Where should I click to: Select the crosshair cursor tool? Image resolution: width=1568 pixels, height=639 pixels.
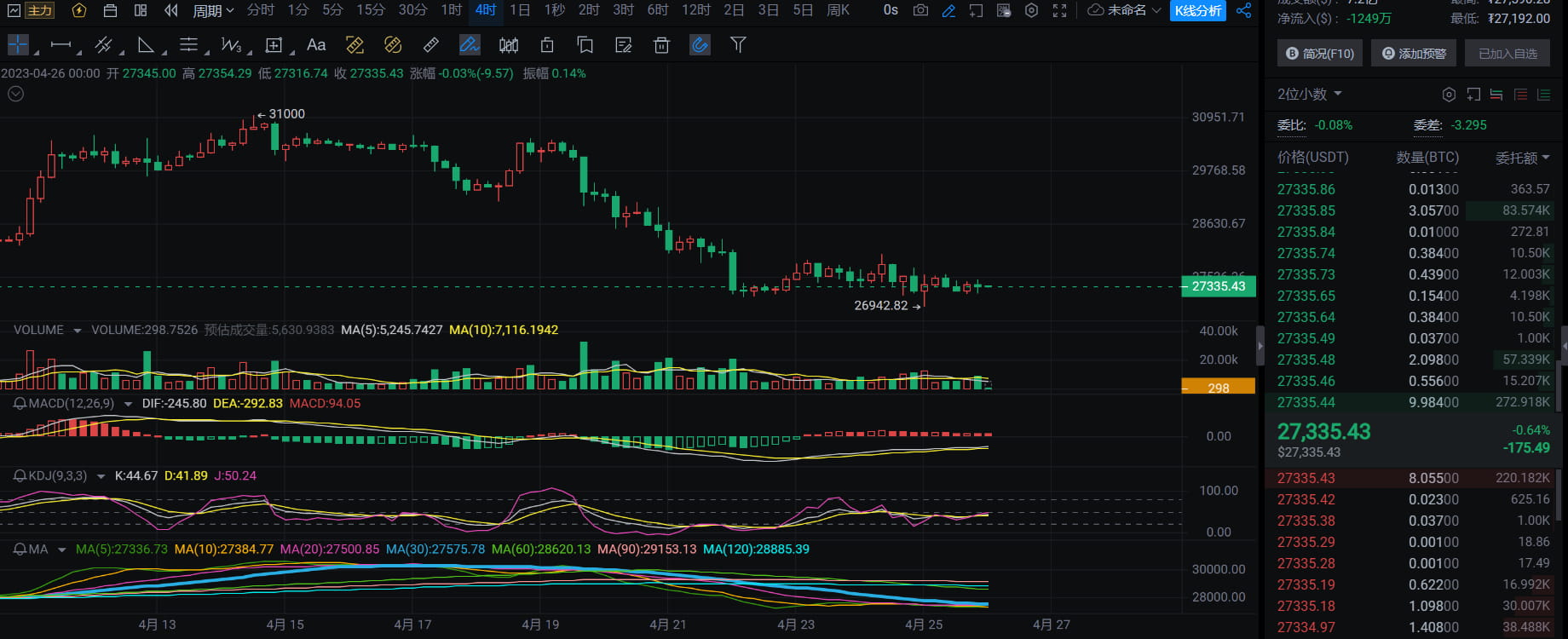[x=18, y=44]
